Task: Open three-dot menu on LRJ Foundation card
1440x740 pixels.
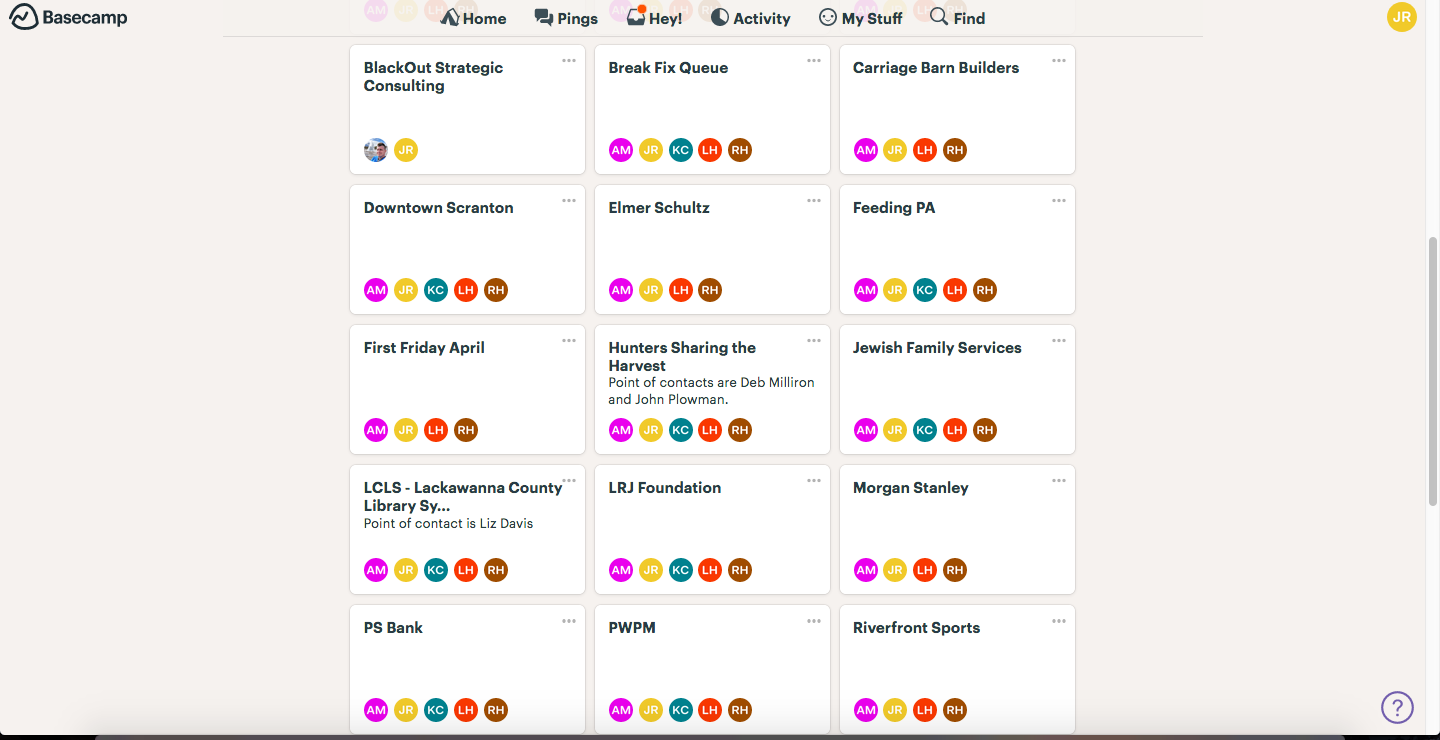Action: (814, 481)
